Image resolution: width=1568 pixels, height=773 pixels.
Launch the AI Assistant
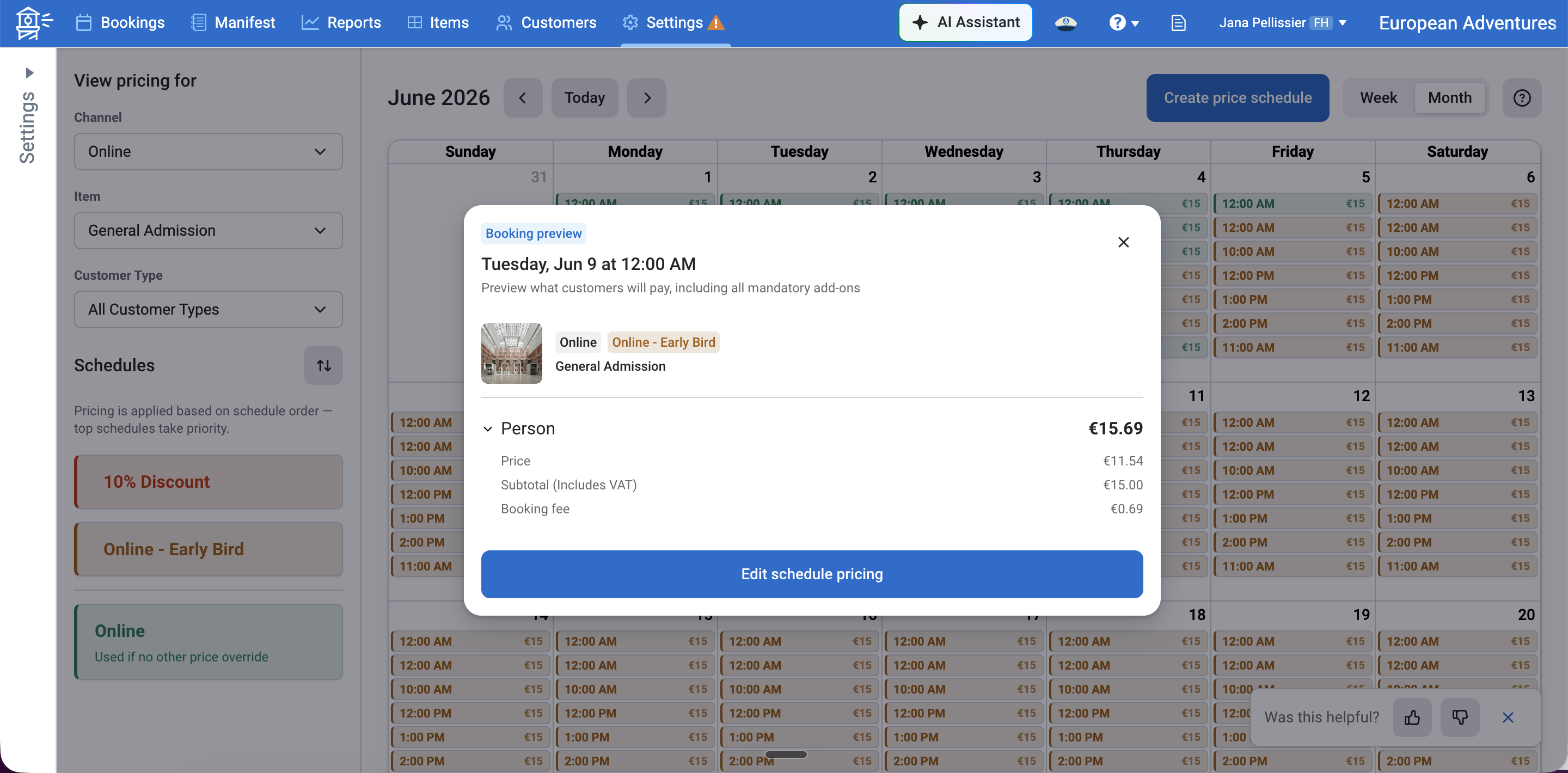[x=965, y=22]
